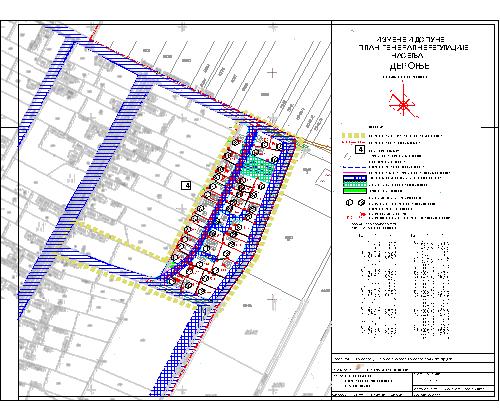
Task: Click the cyan hatched area on the map
Action: click(258, 169)
